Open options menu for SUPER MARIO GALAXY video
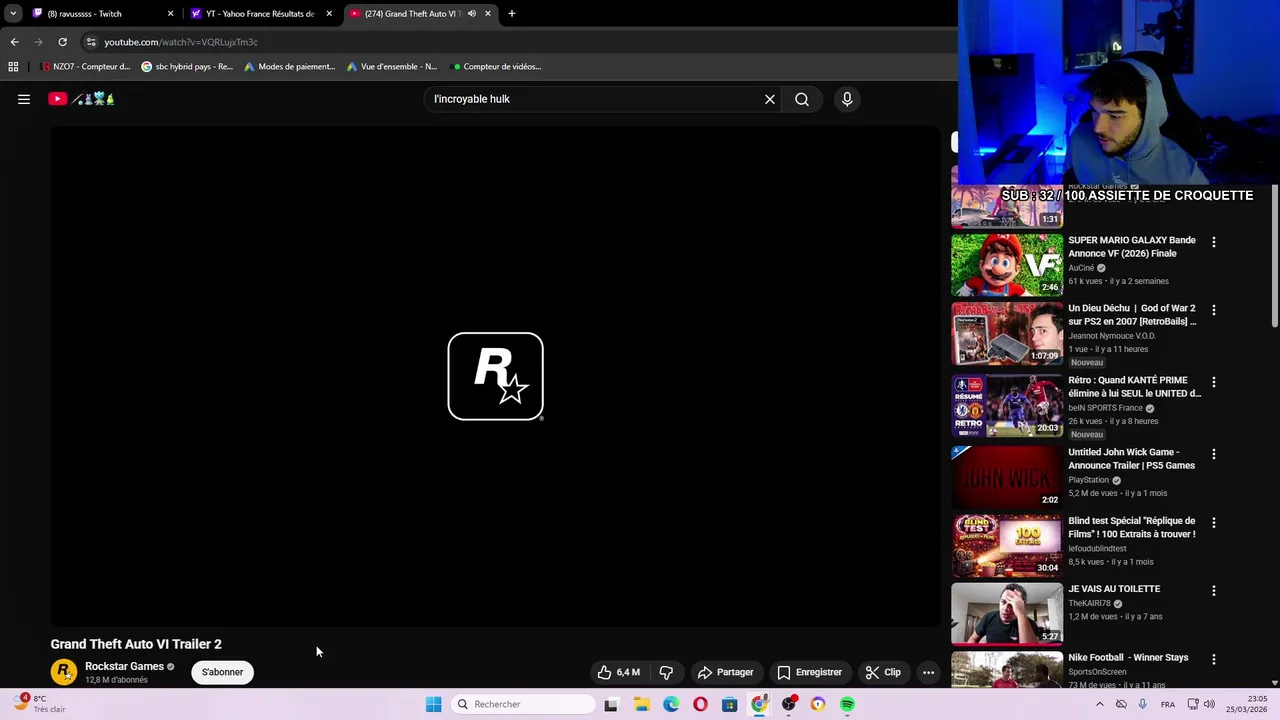The width and height of the screenshot is (1280, 720). [x=1214, y=242]
